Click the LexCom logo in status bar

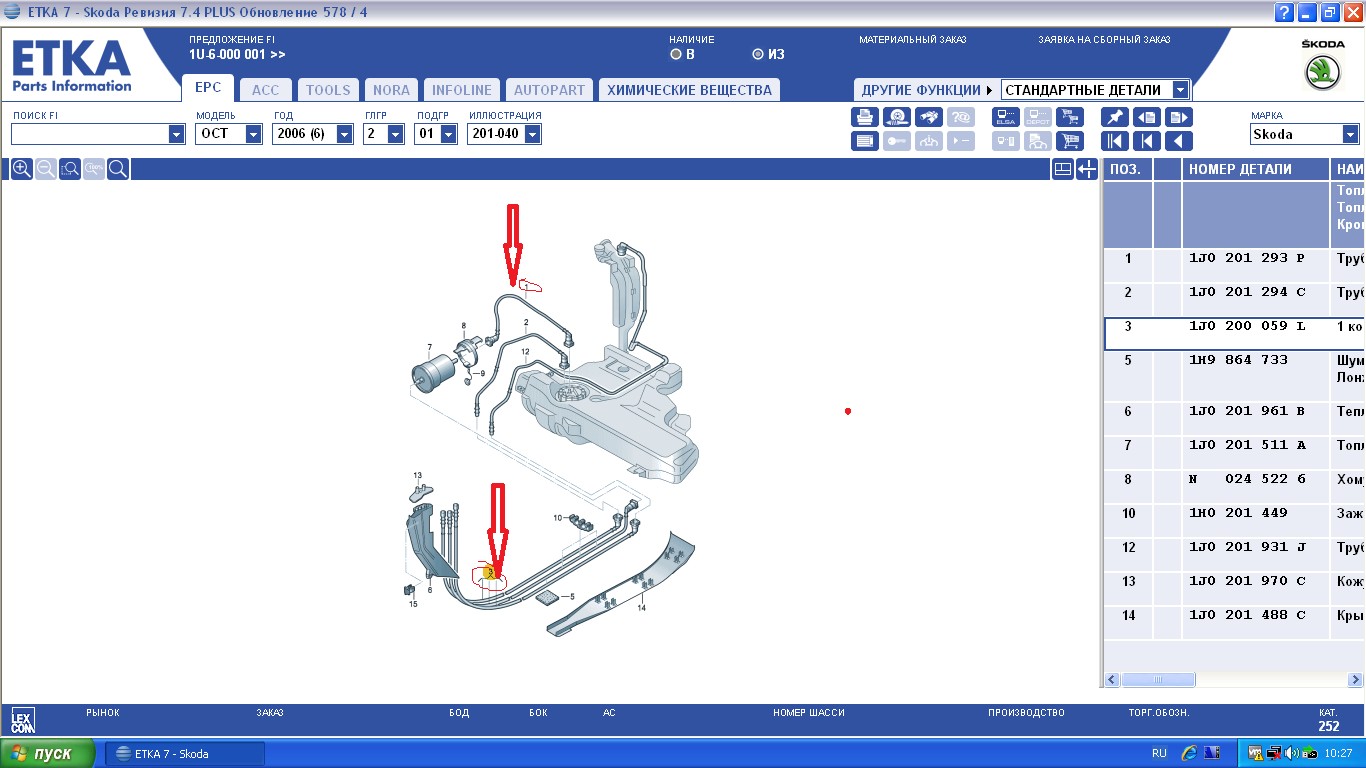[22, 720]
